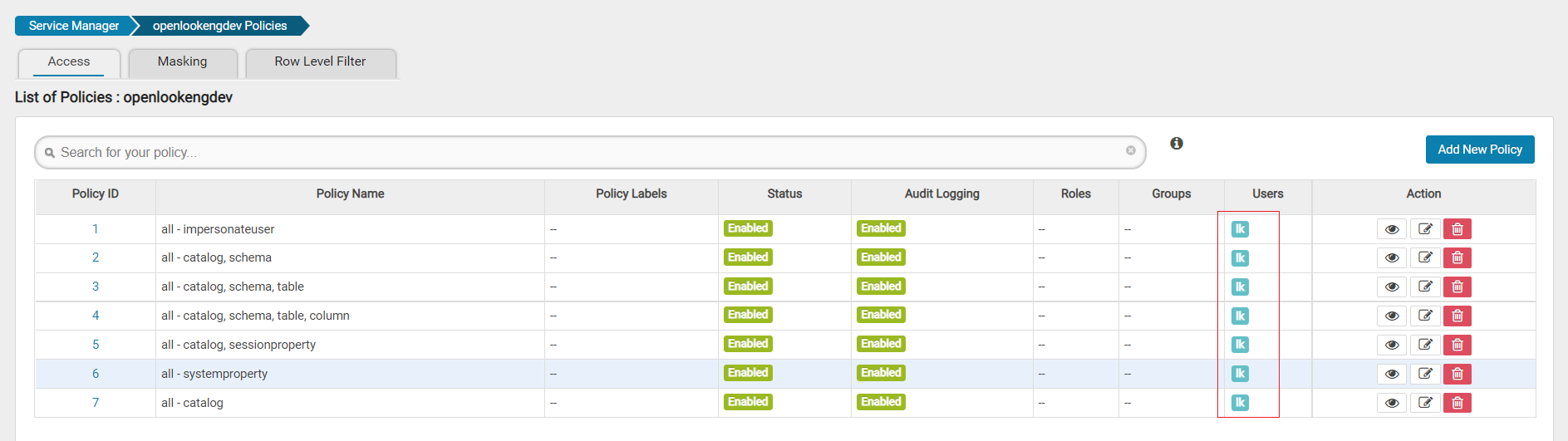The height and width of the screenshot is (441, 1568).
Task: Edit the all - catalog, schema policy
Action: click(x=1425, y=258)
